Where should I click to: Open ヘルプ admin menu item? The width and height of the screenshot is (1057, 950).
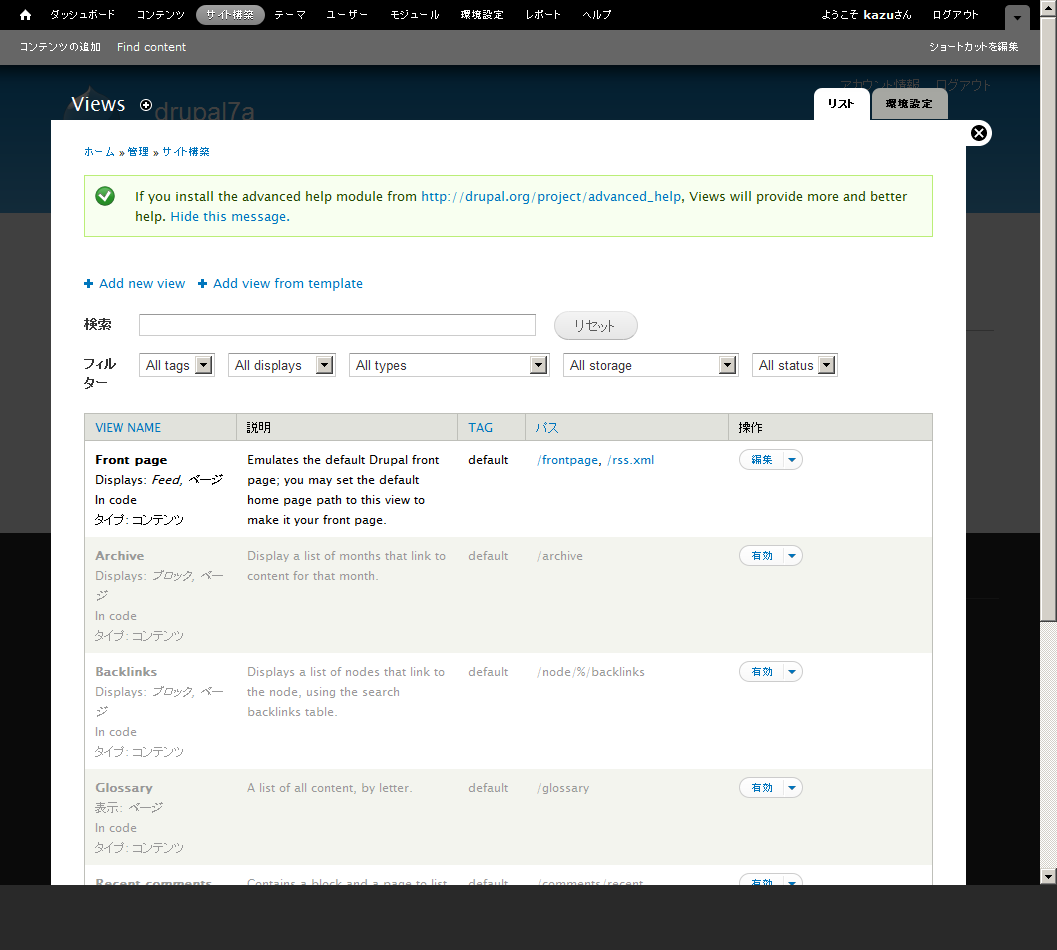(x=597, y=15)
